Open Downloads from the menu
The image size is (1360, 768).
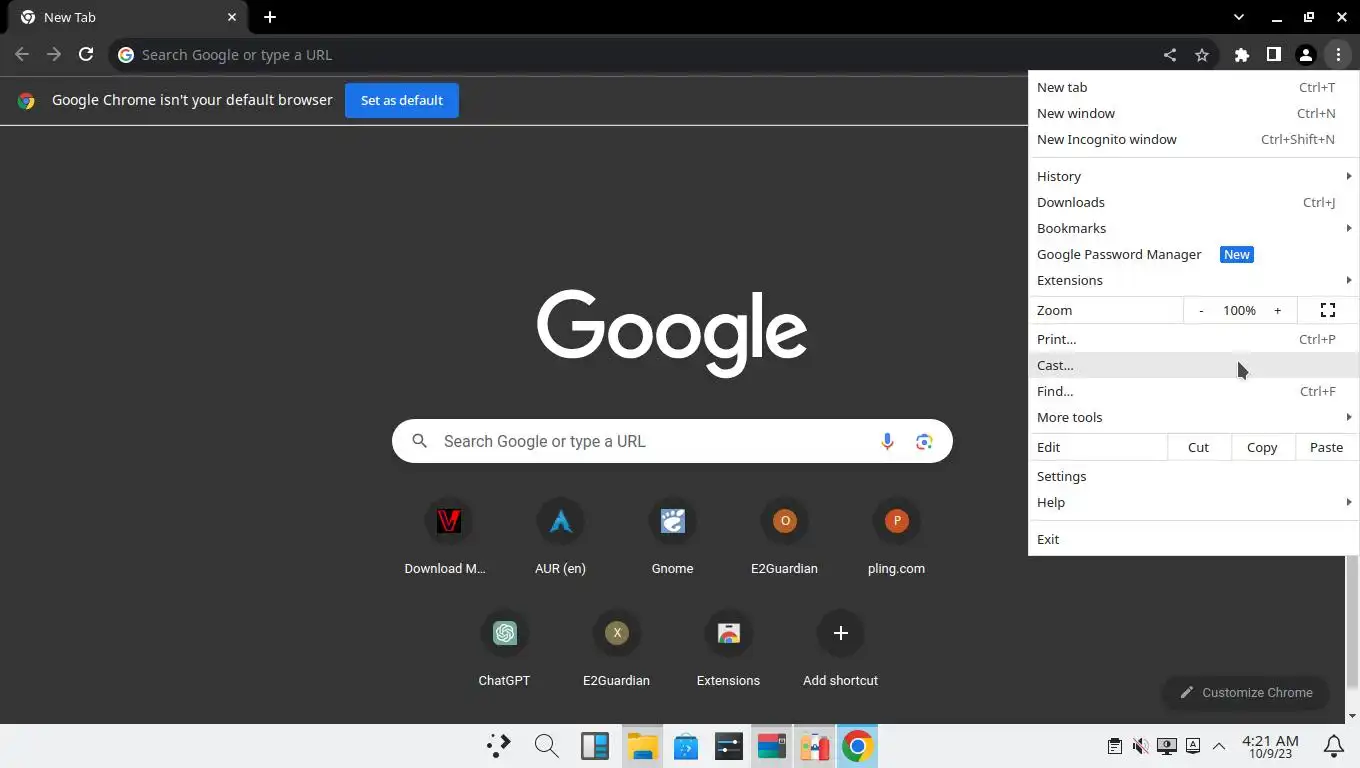point(1193,202)
